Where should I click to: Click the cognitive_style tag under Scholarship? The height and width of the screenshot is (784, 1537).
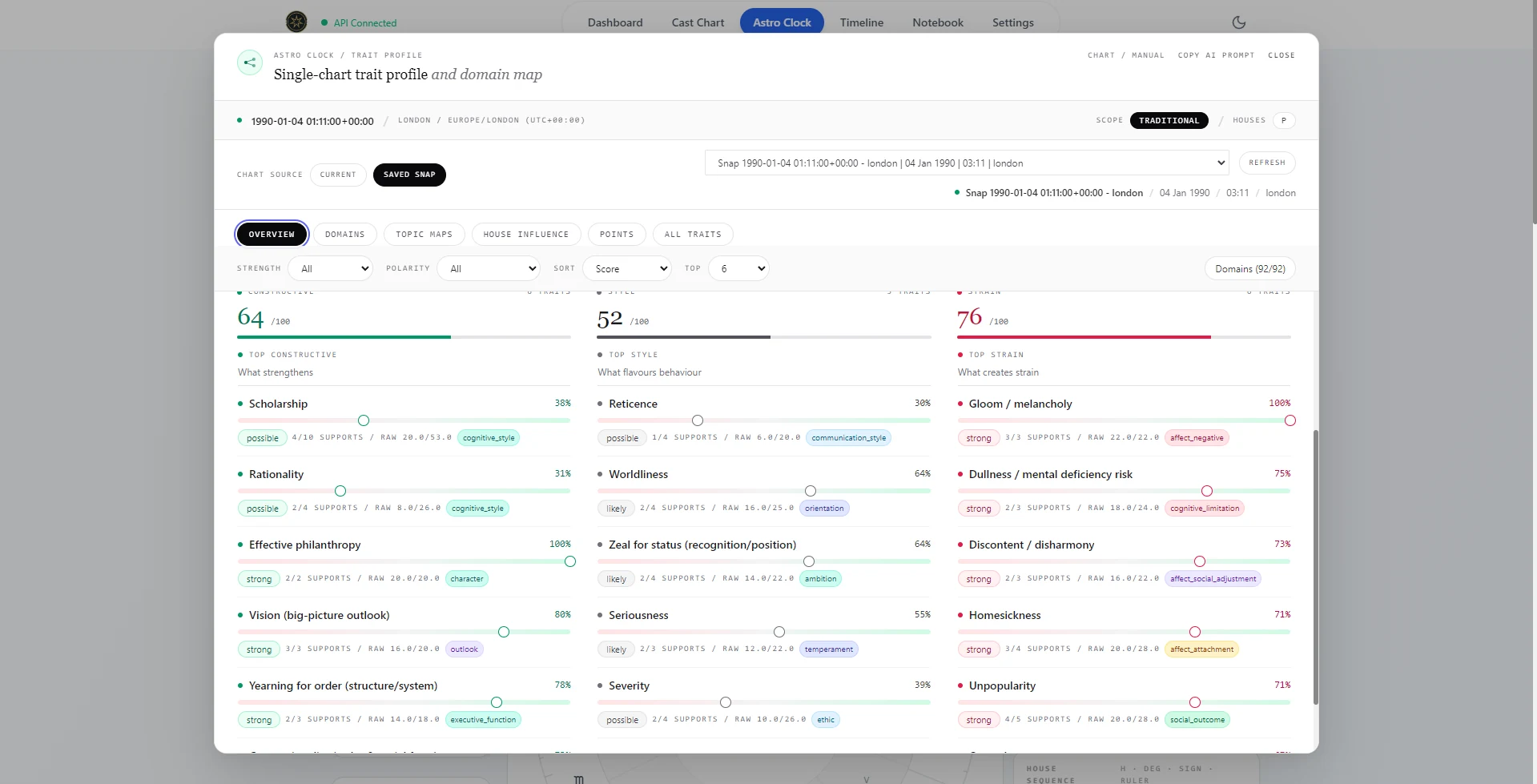pos(489,438)
